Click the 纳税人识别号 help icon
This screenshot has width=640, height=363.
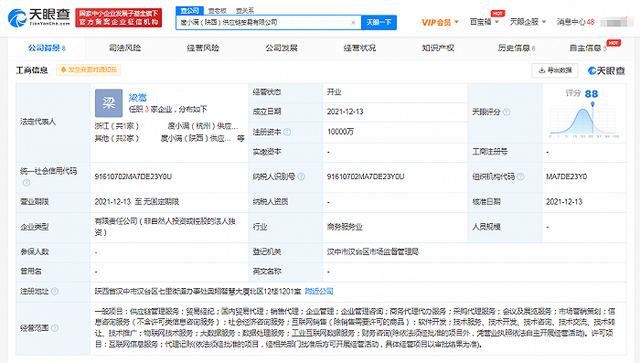[301, 176]
